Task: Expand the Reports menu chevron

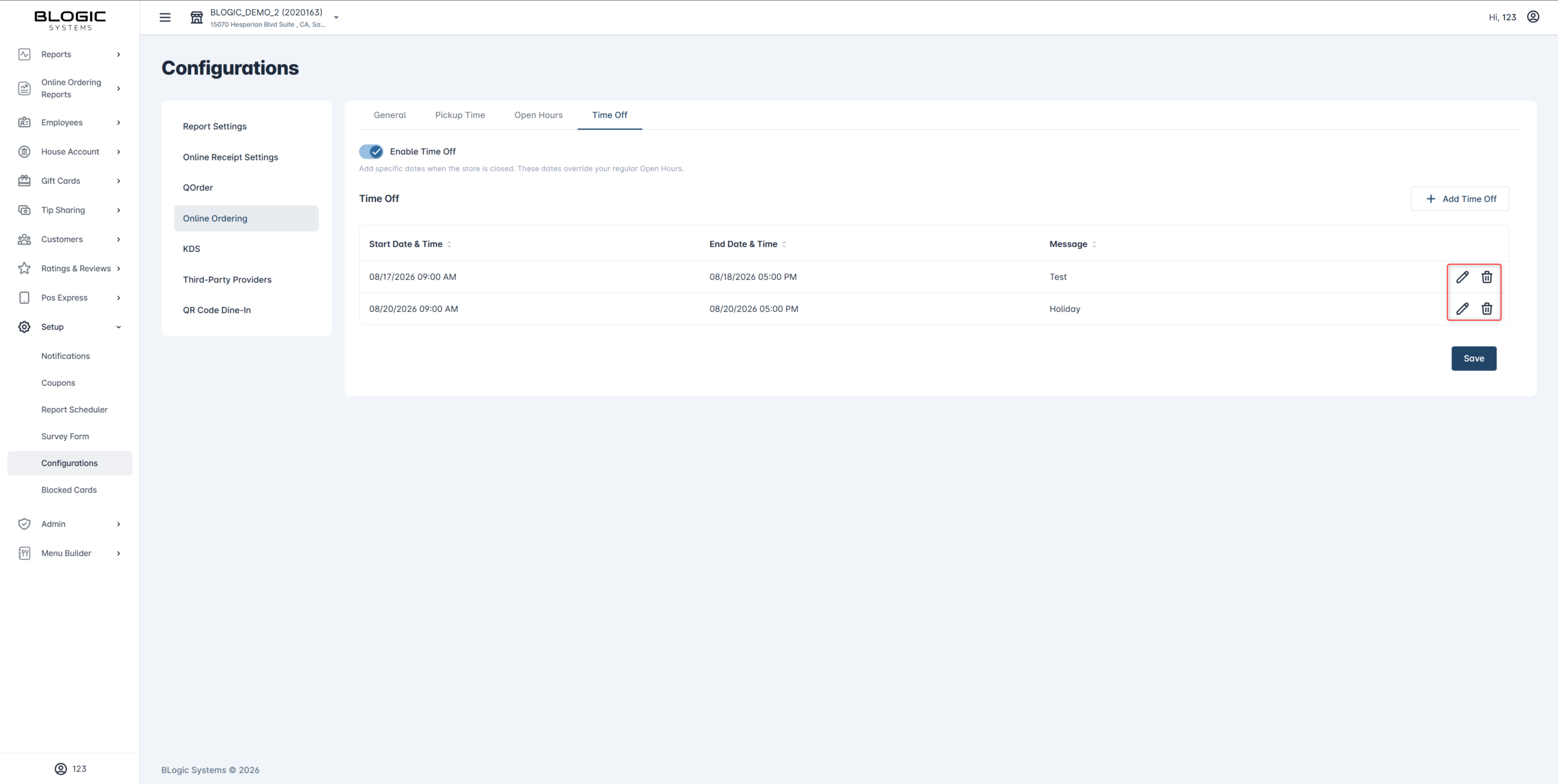Action: pyautogui.click(x=119, y=54)
